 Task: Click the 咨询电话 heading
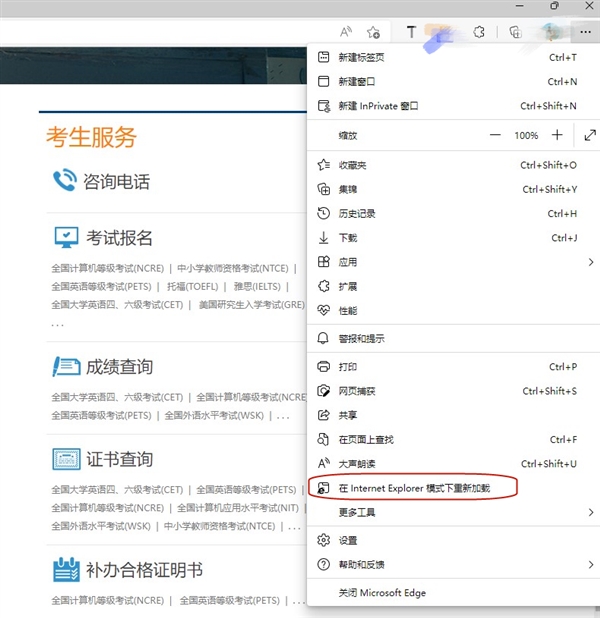(x=116, y=182)
